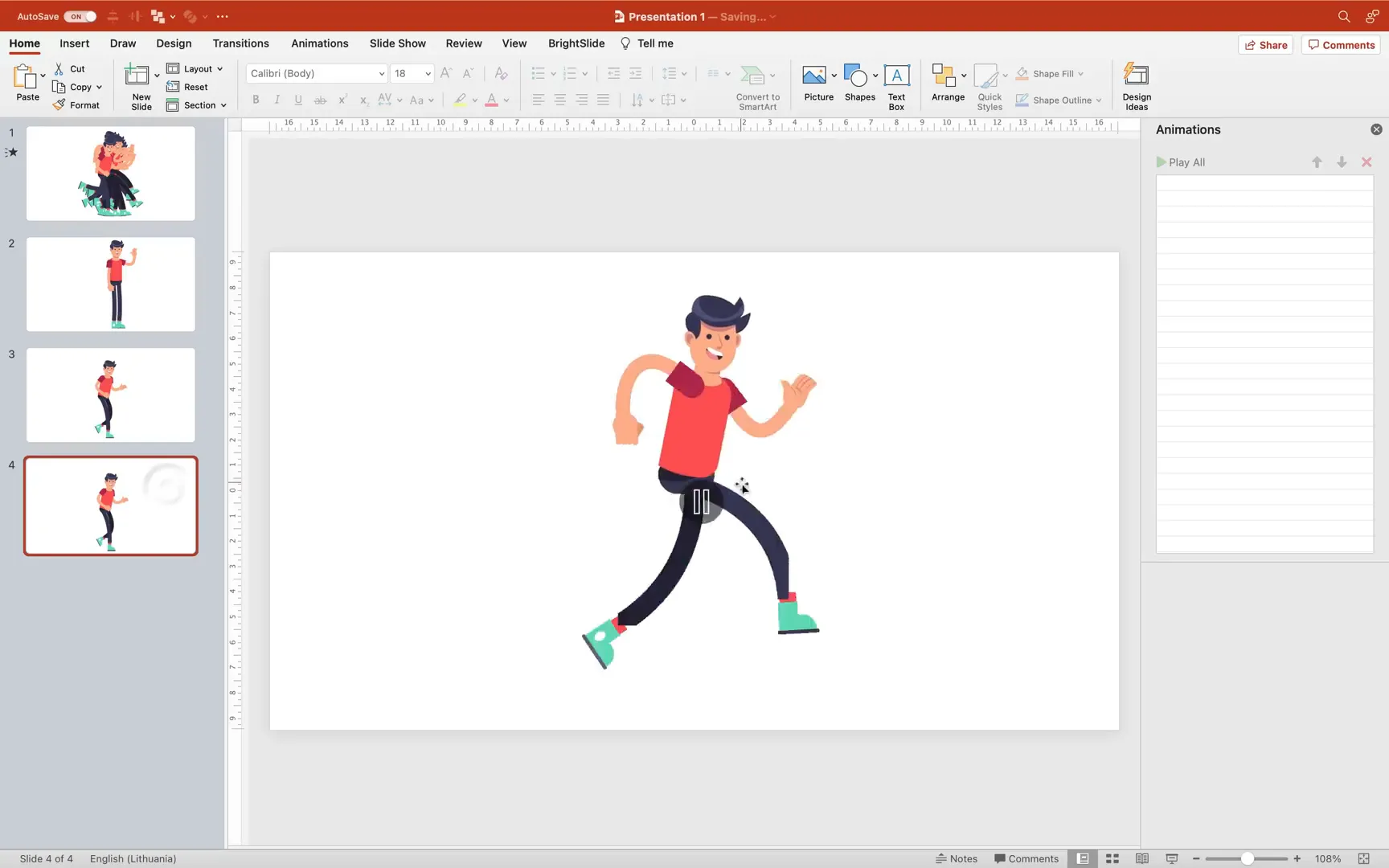Switch to the Design tab
This screenshot has width=1389, height=868.
pyautogui.click(x=174, y=43)
